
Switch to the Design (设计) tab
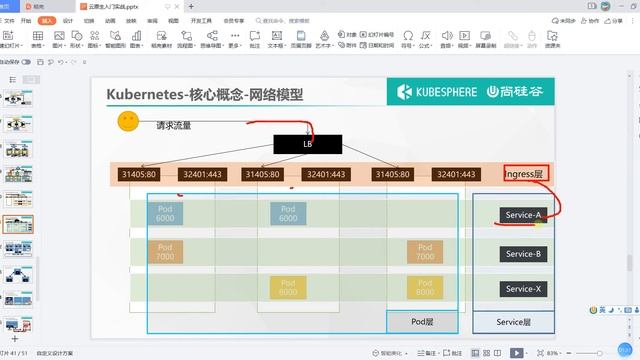click(x=68, y=21)
